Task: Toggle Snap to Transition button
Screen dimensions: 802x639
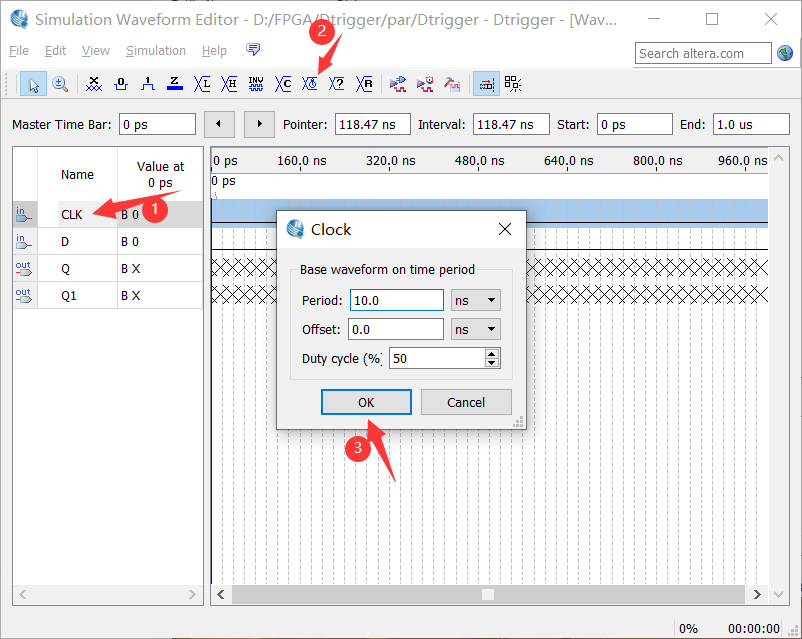Action: (513, 84)
